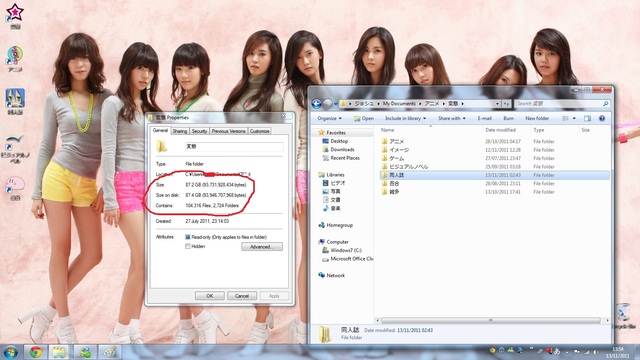The image size is (640, 360).
Task: Open the view options dropdown arrow
Action: tap(574, 118)
